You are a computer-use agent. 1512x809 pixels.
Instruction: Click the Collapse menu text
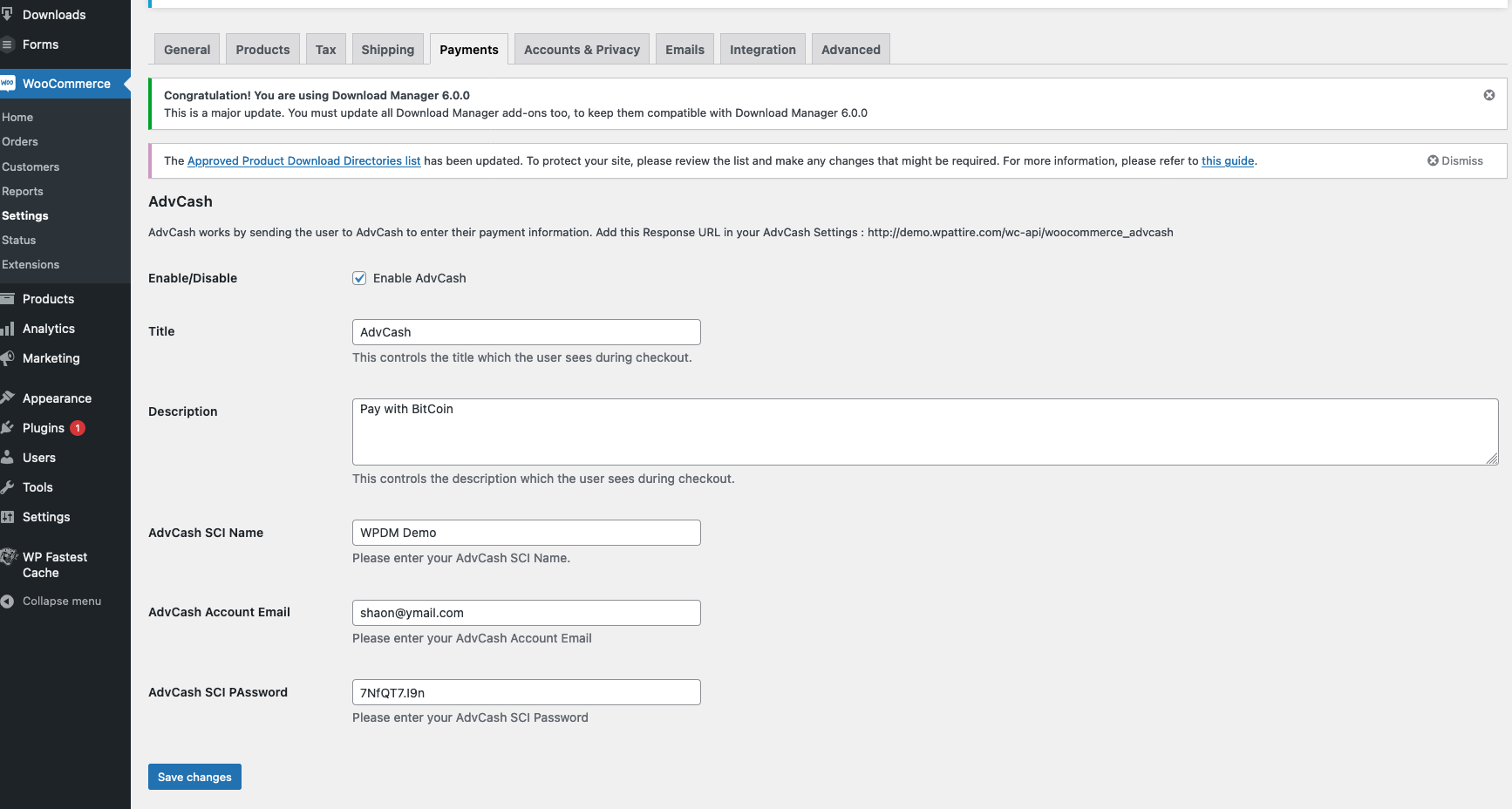62,602
